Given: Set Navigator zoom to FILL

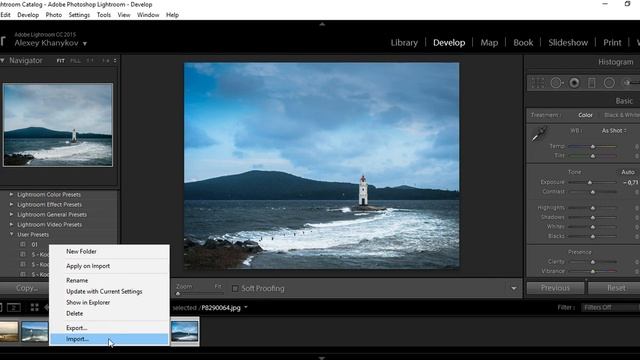Looking at the screenshot, I should 75,60.
